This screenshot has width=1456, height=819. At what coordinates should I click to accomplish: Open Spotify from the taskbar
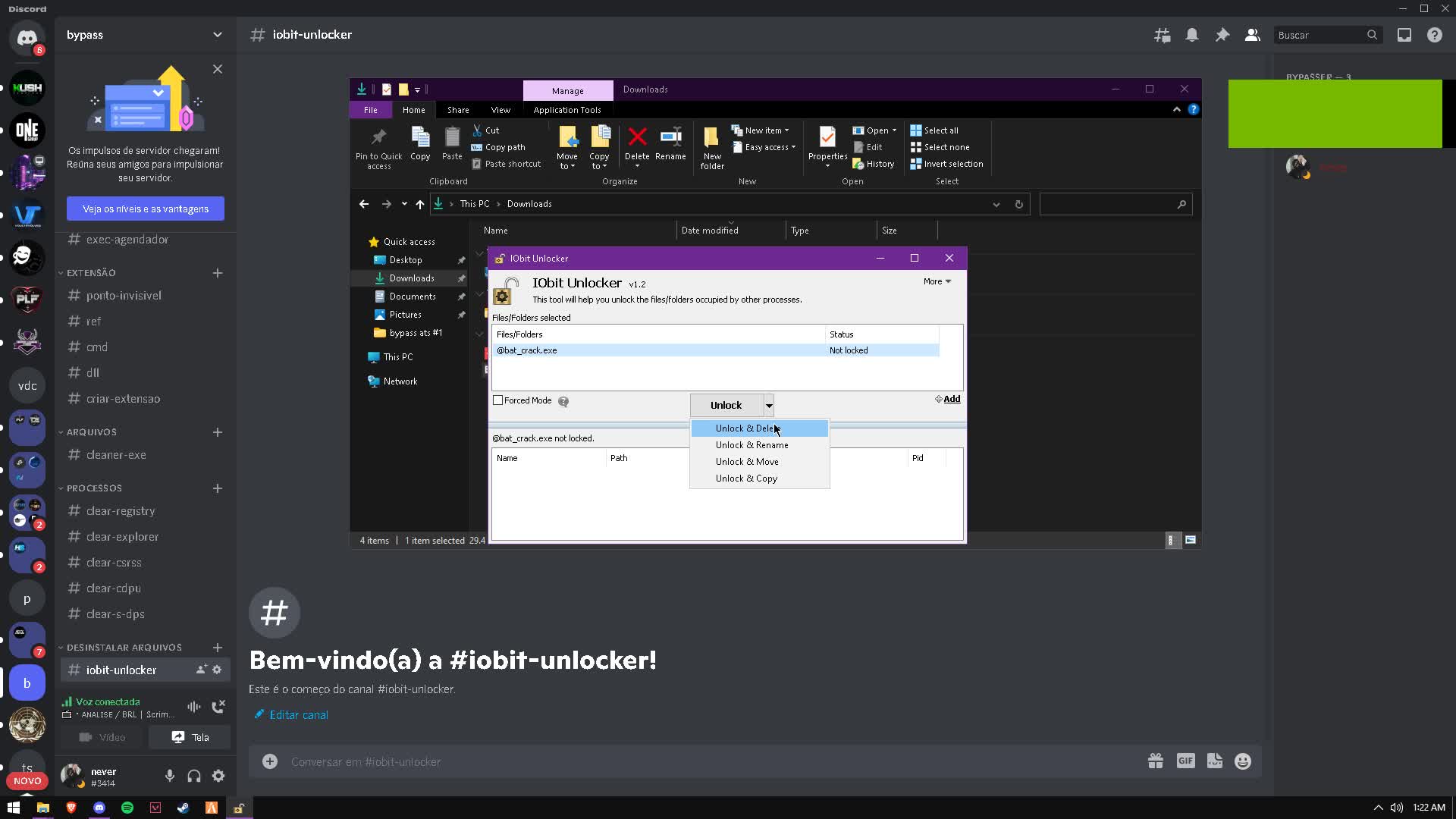pyautogui.click(x=127, y=808)
